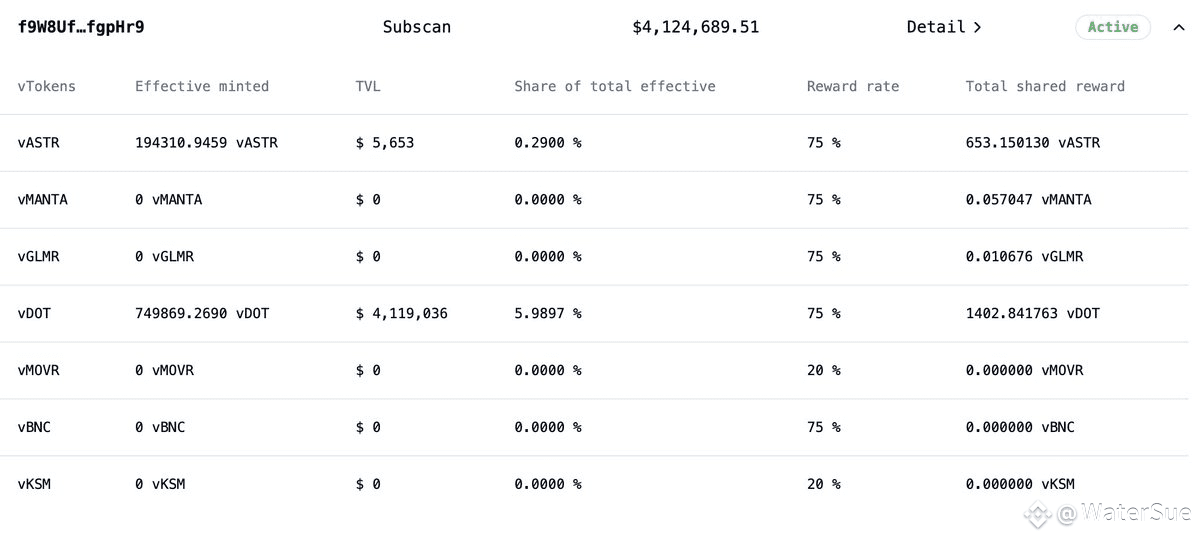Select the vMANTA token row label
Viewport: 1200px width, 540px height.
(43, 200)
